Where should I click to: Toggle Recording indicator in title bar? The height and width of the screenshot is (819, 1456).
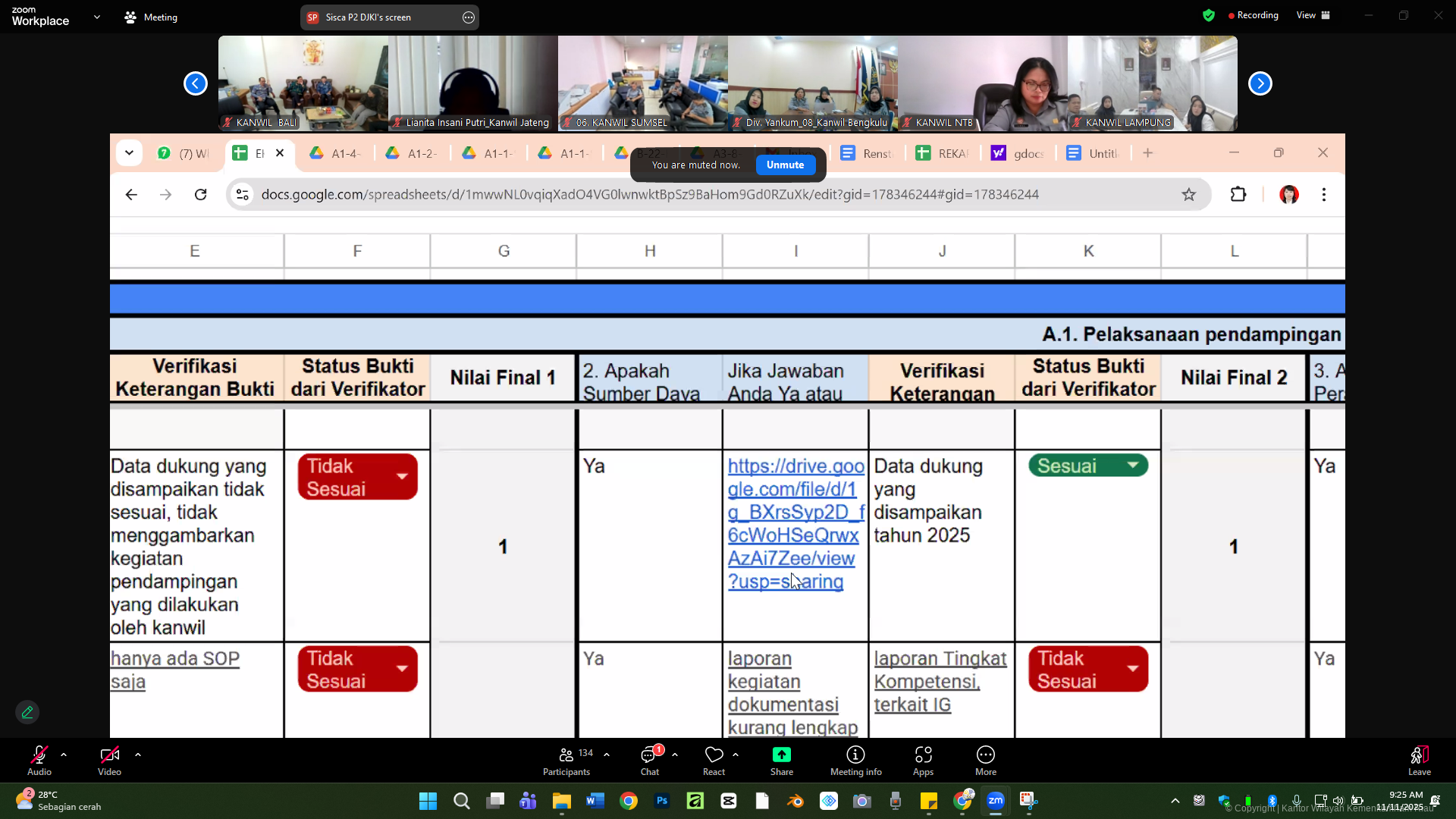(1253, 15)
